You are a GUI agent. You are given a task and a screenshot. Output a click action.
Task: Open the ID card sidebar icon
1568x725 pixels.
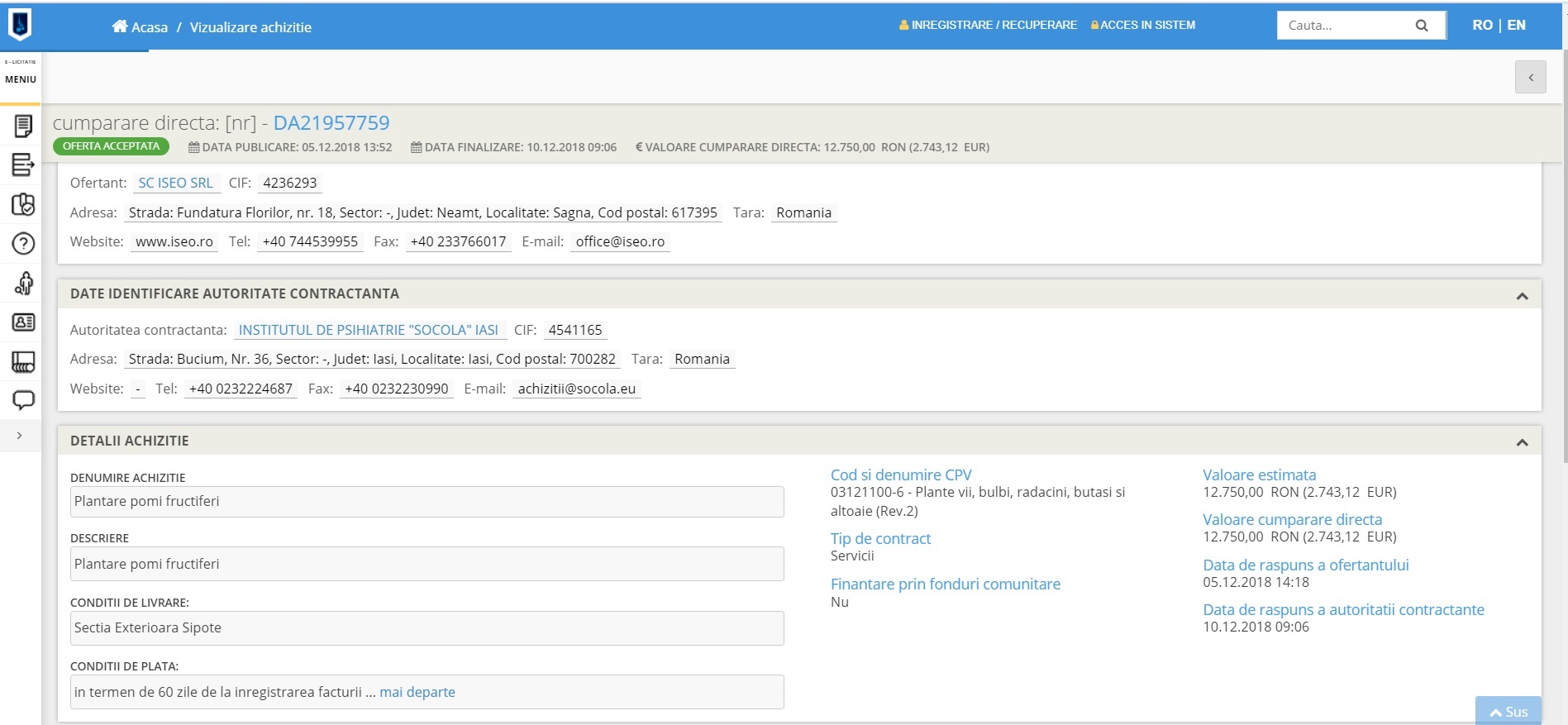click(x=23, y=322)
